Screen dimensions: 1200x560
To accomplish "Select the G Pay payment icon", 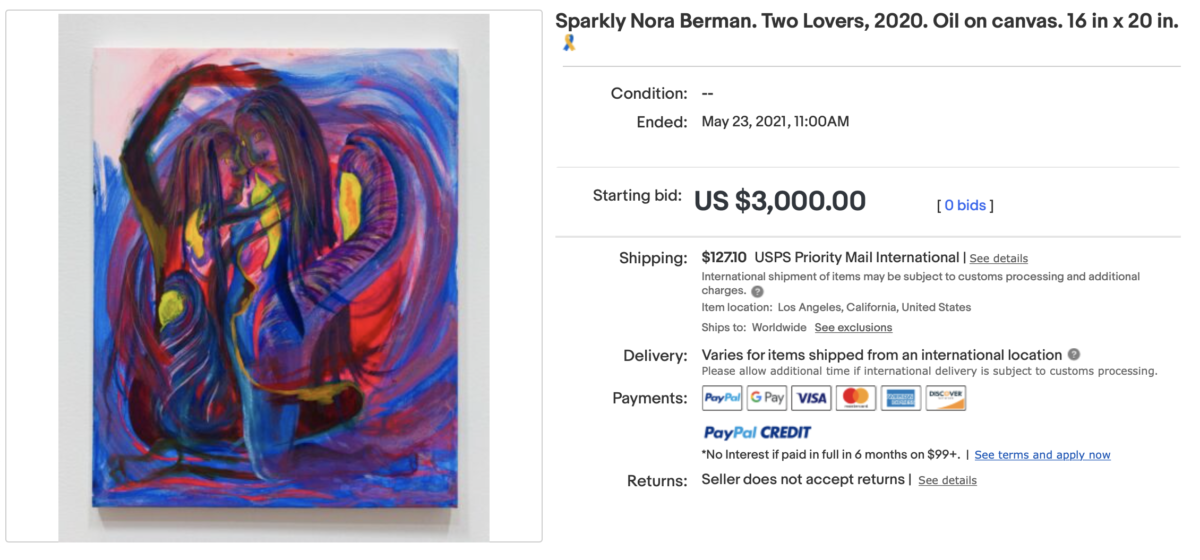I will coord(767,398).
